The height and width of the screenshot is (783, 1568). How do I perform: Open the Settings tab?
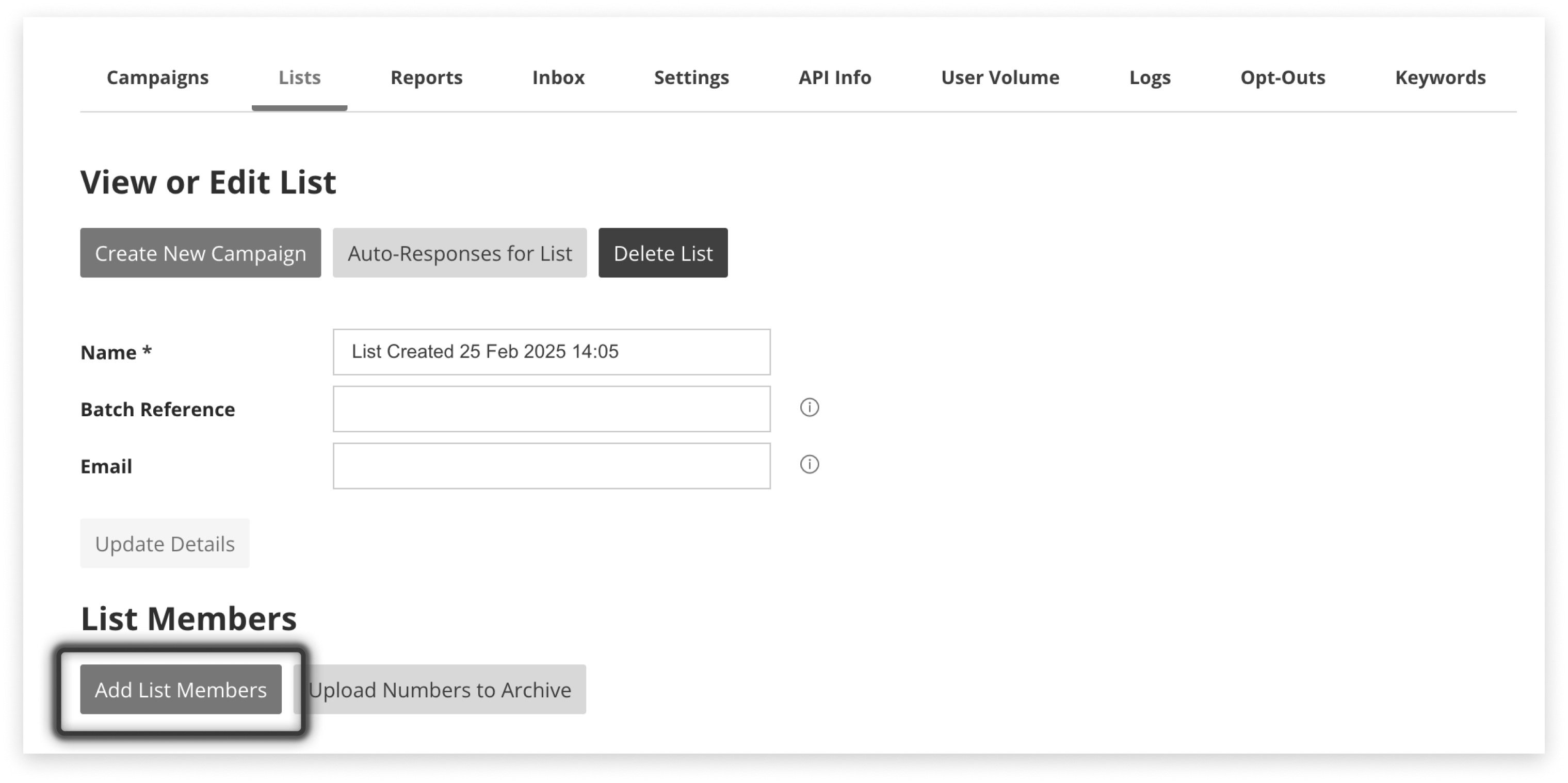(x=691, y=77)
